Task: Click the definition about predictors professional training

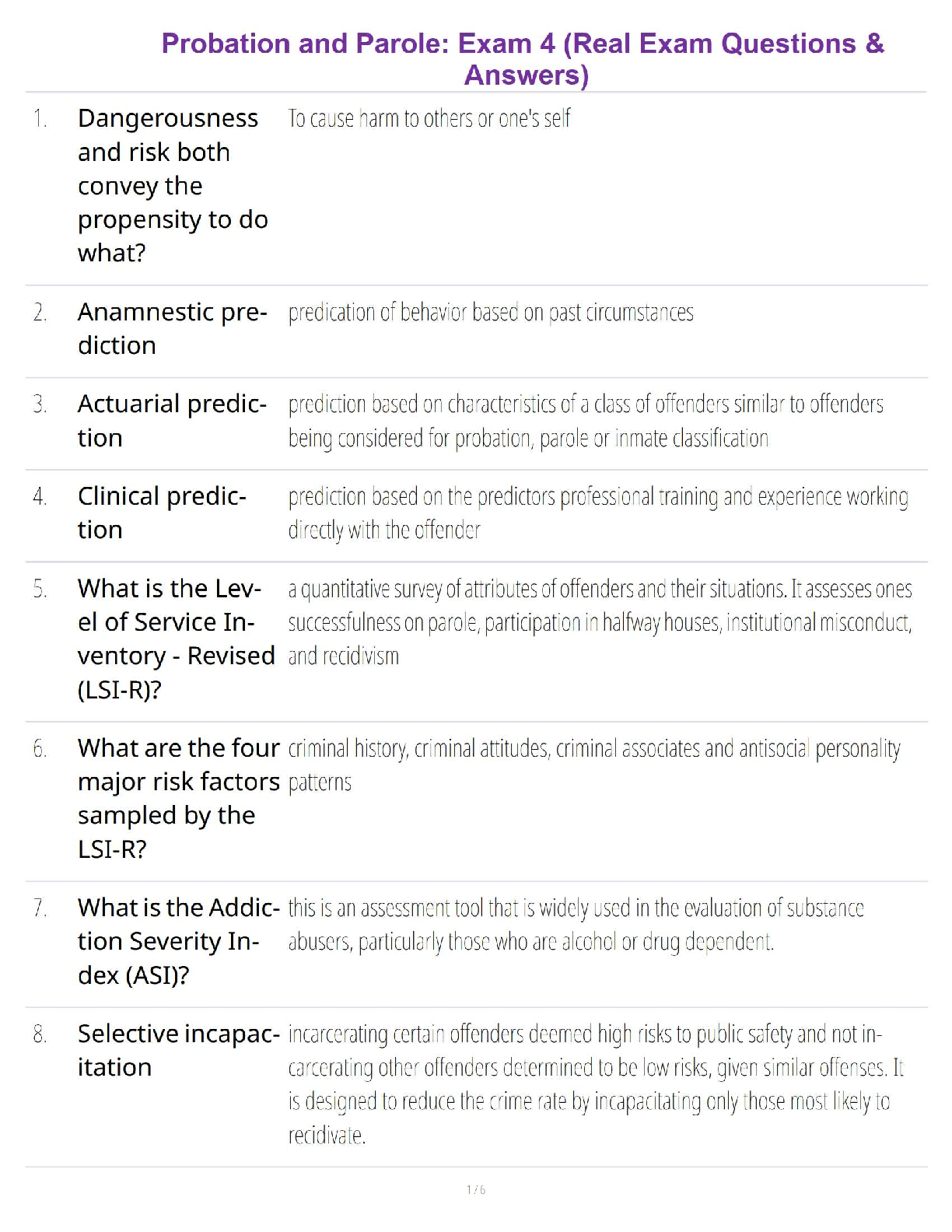Action: point(597,513)
